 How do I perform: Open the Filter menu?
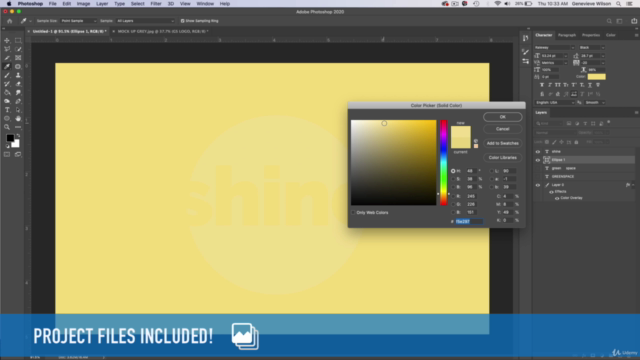156,4
